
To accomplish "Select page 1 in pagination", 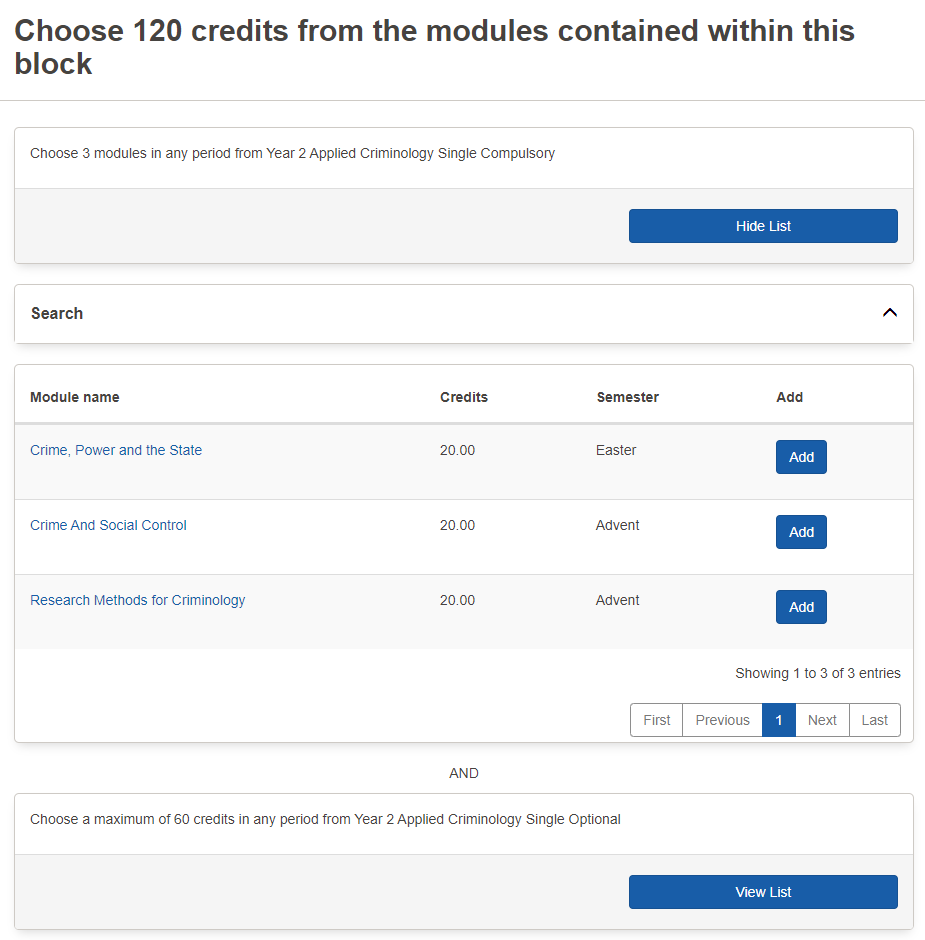I will pos(778,720).
